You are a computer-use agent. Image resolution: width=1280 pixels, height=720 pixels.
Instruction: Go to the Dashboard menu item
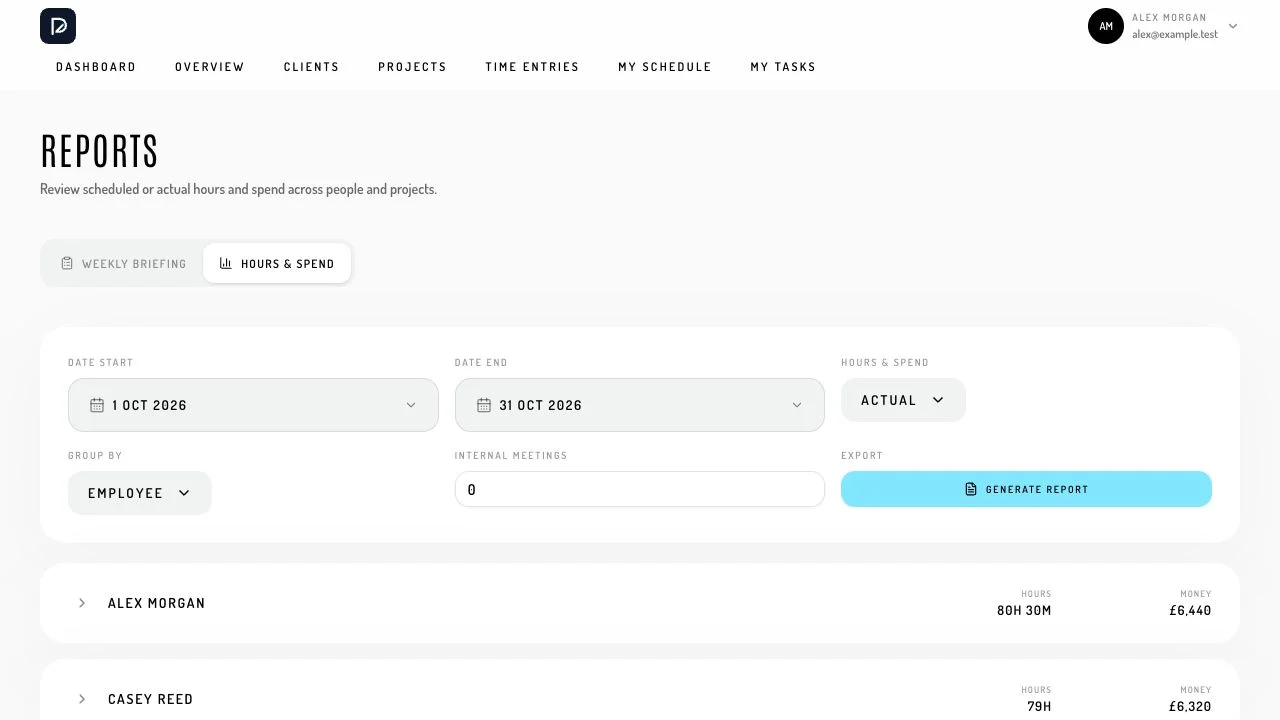click(x=96, y=67)
